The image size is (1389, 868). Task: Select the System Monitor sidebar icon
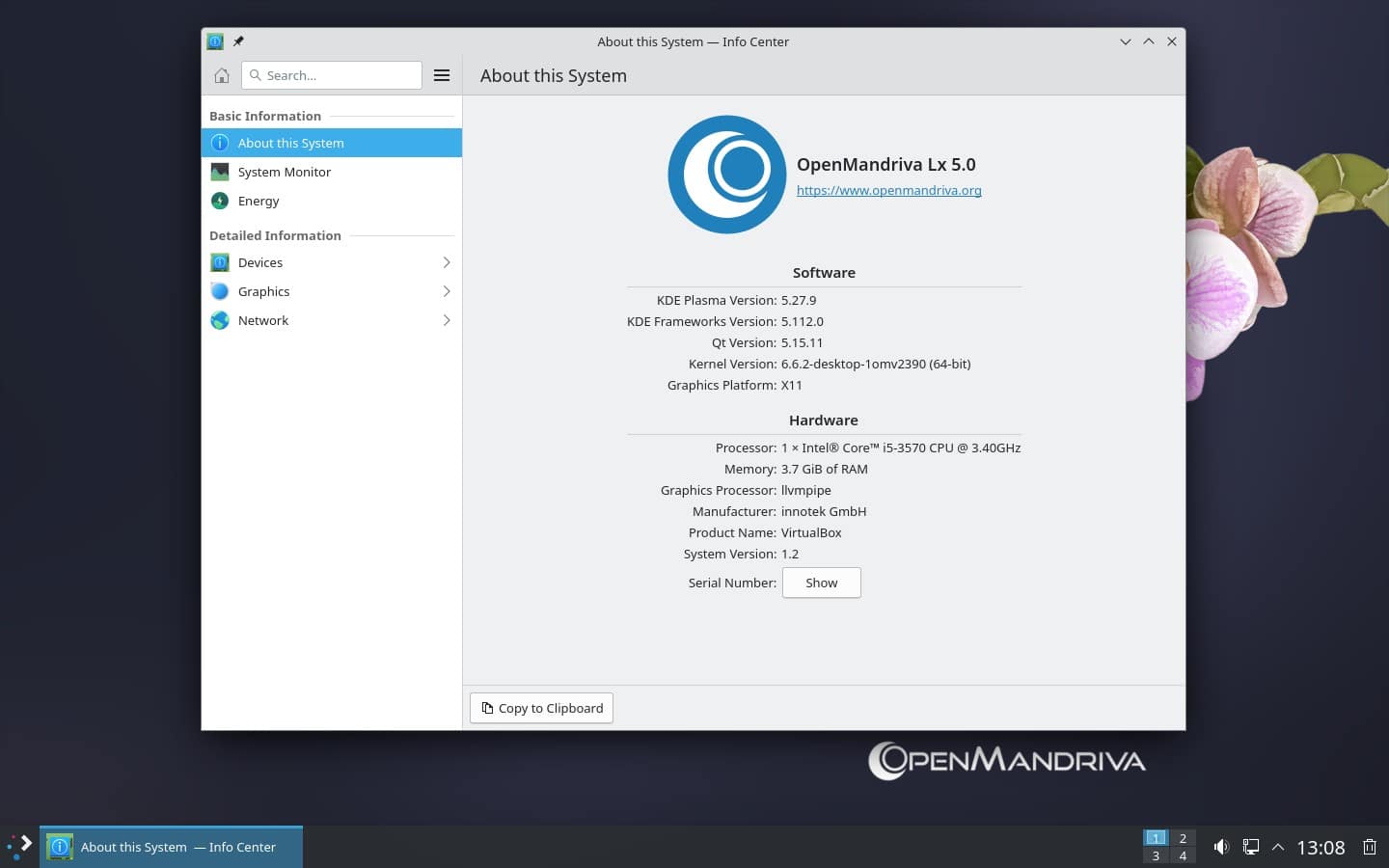[219, 172]
